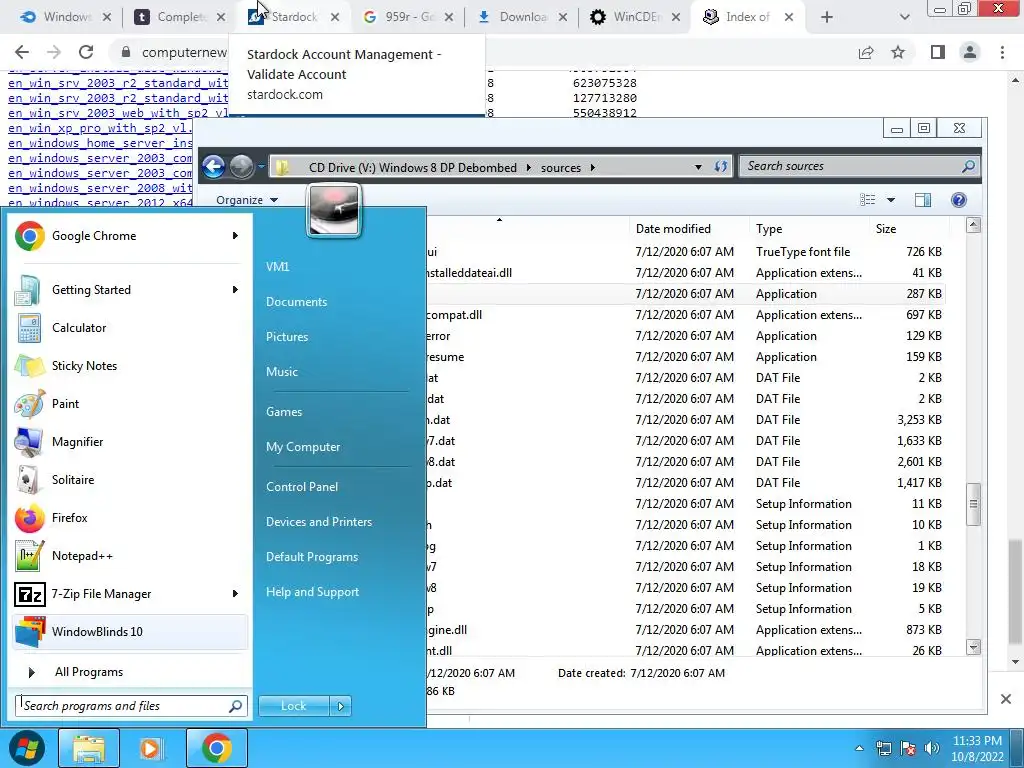The width and height of the screenshot is (1024, 768).
Task: Click the Explorer back arrow button
Action: [x=214, y=167]
